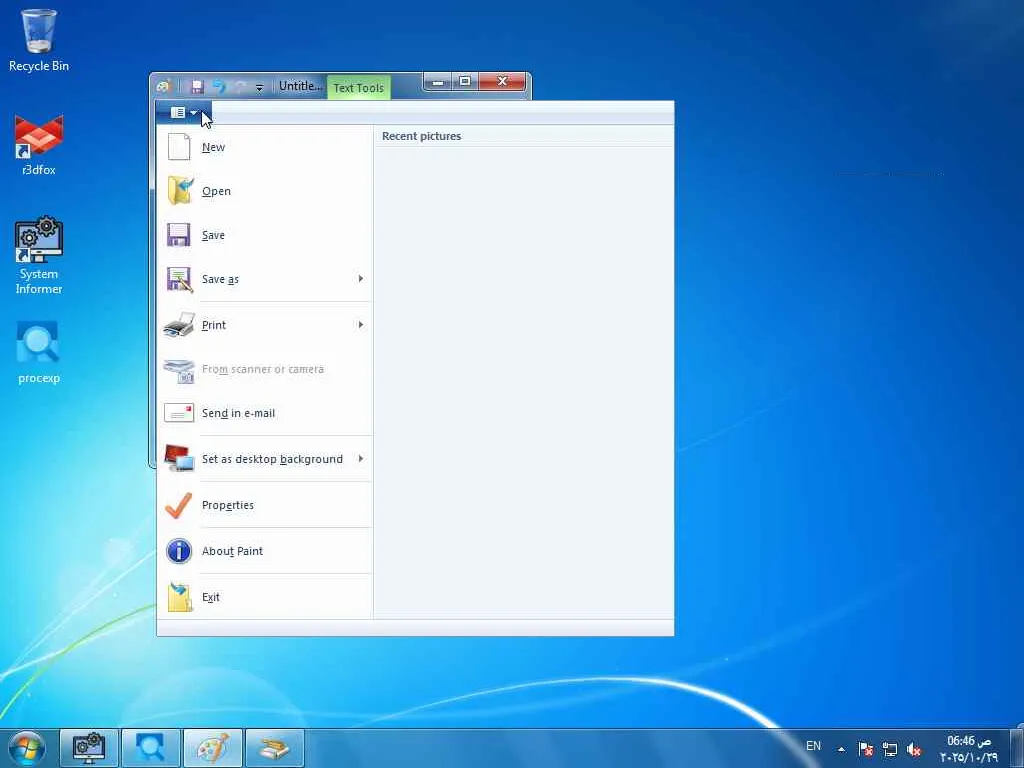Image resolution: width=1024 pixels, height=768 pixels.
Task: Choose Exit from the Paint menu
Action: 264,597
